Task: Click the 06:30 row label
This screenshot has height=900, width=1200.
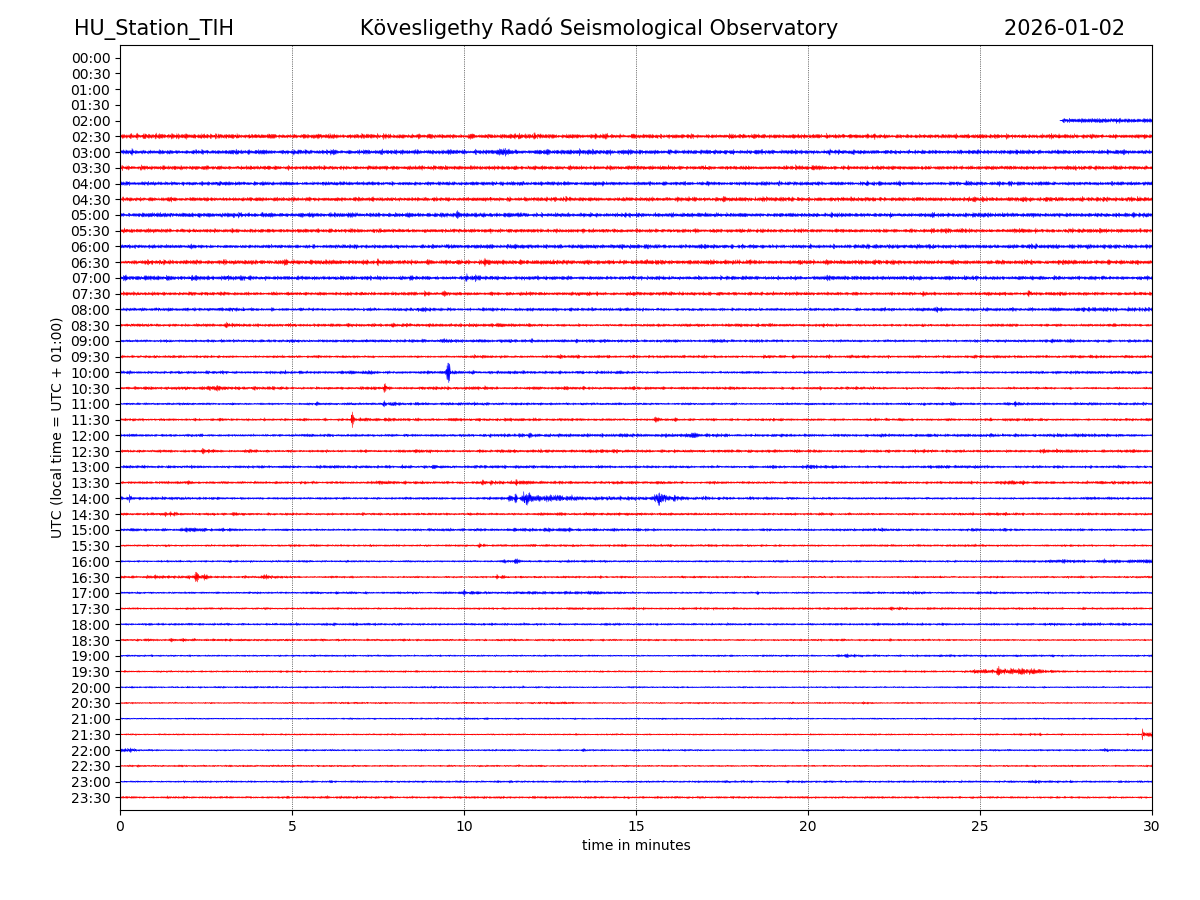Action: [91, 263]
